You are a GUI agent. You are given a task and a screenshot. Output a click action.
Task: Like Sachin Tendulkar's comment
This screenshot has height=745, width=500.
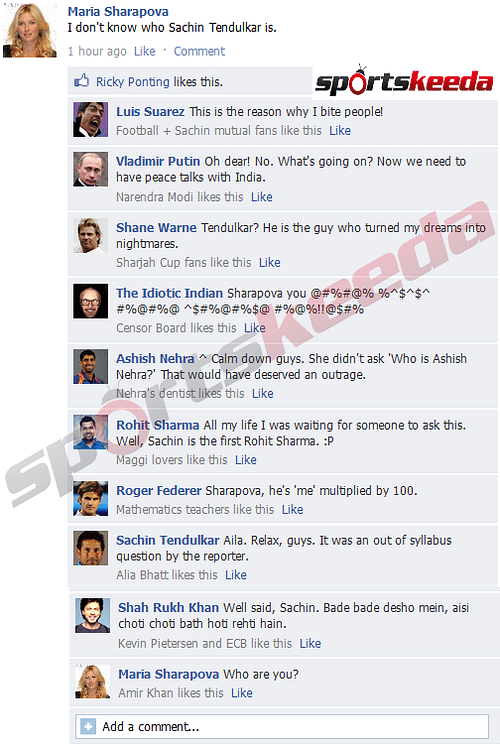[236, 575]
